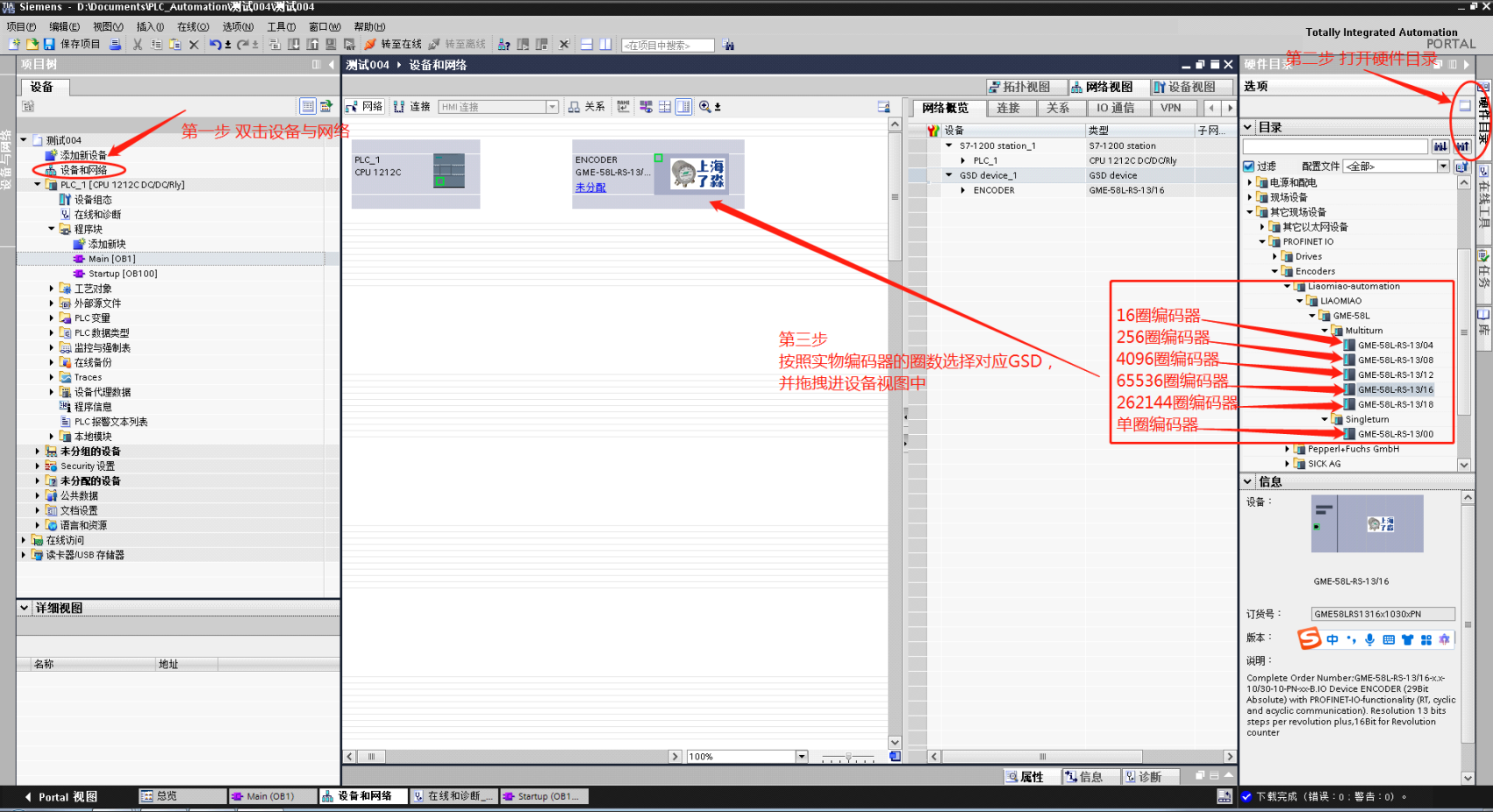Click the Portal 视图 button at bottom left
The height and width of the screenshot is (812, 1493).
[x=61, y=796]
